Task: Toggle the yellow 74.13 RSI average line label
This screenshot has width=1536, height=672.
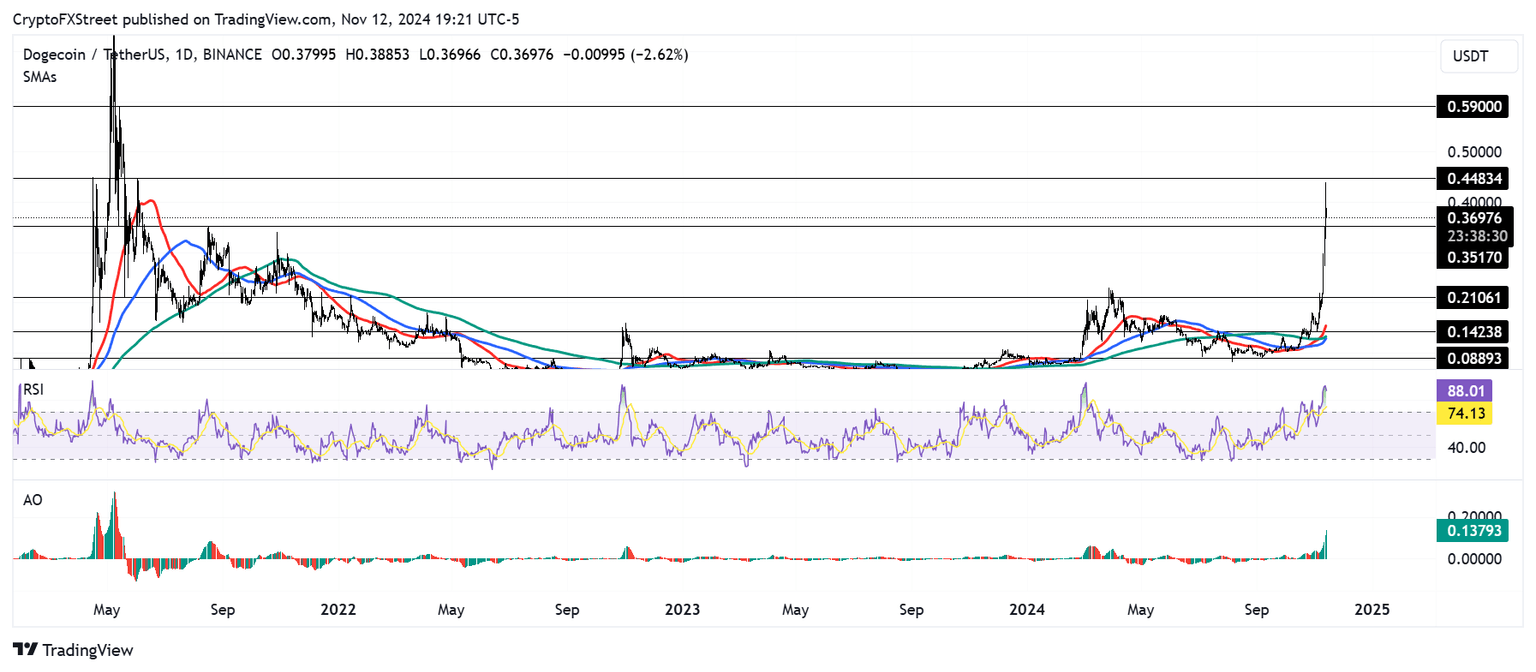Action: click(x=1464, y=412)
